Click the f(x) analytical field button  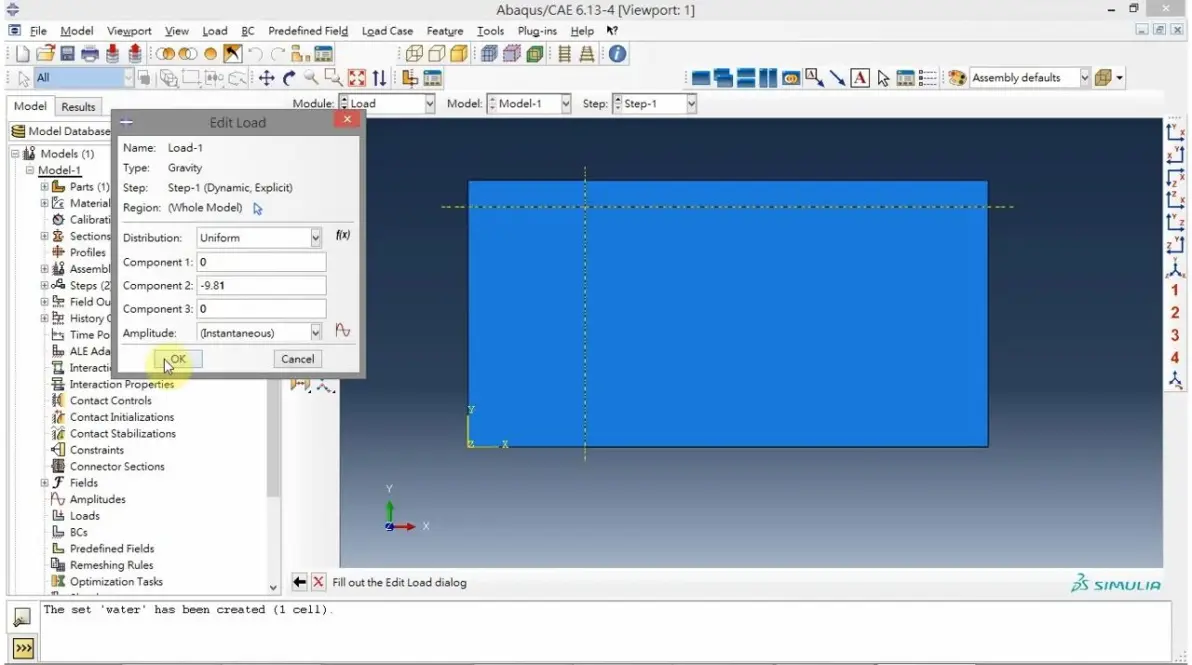tap(343, 235)
